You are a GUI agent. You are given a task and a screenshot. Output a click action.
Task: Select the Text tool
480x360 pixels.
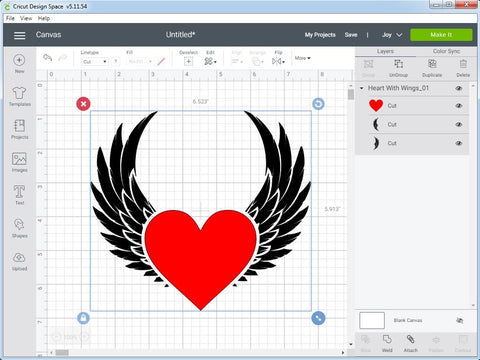click(19, 195)
